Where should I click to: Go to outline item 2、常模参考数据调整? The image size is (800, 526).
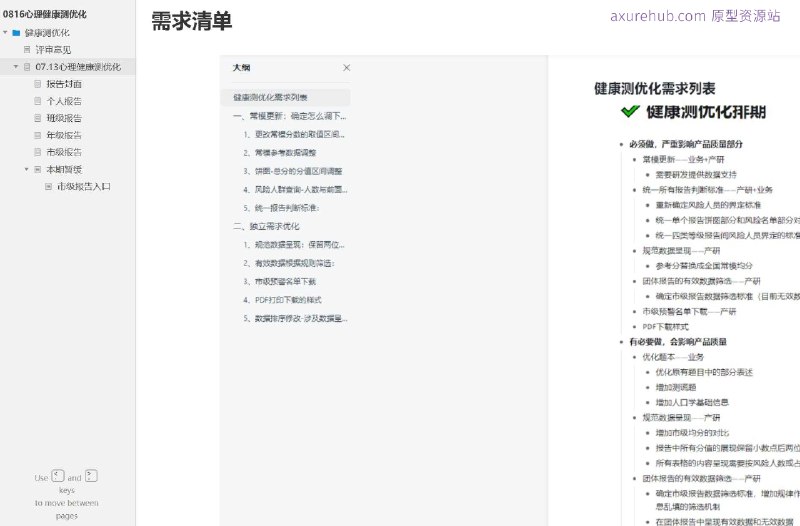pos(280,153)
